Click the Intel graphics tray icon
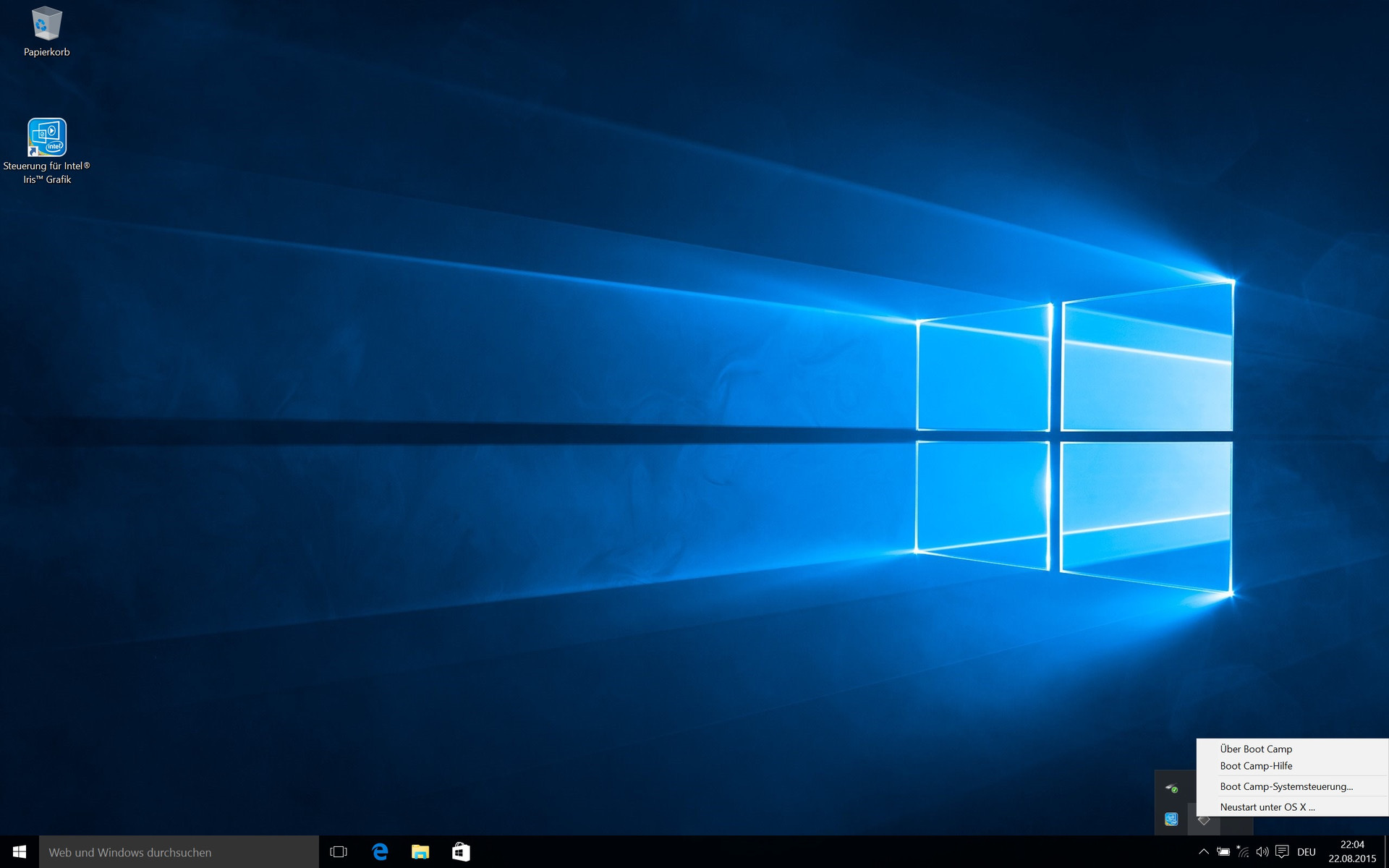Screen dimensions: 1389x868 click(x=1171, y=820)
